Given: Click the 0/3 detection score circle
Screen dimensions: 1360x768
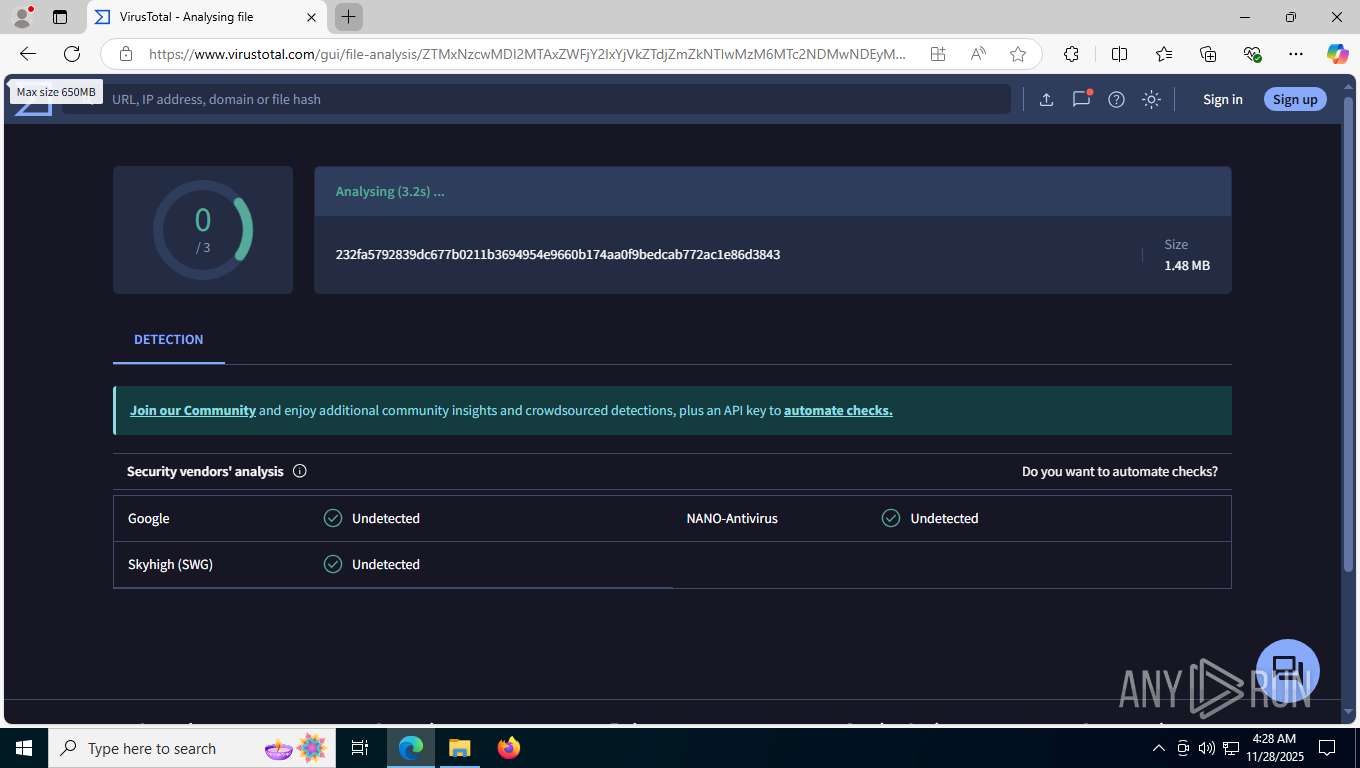Looking at the screenshot, I should pyautogui.click(x=203, y=230).
